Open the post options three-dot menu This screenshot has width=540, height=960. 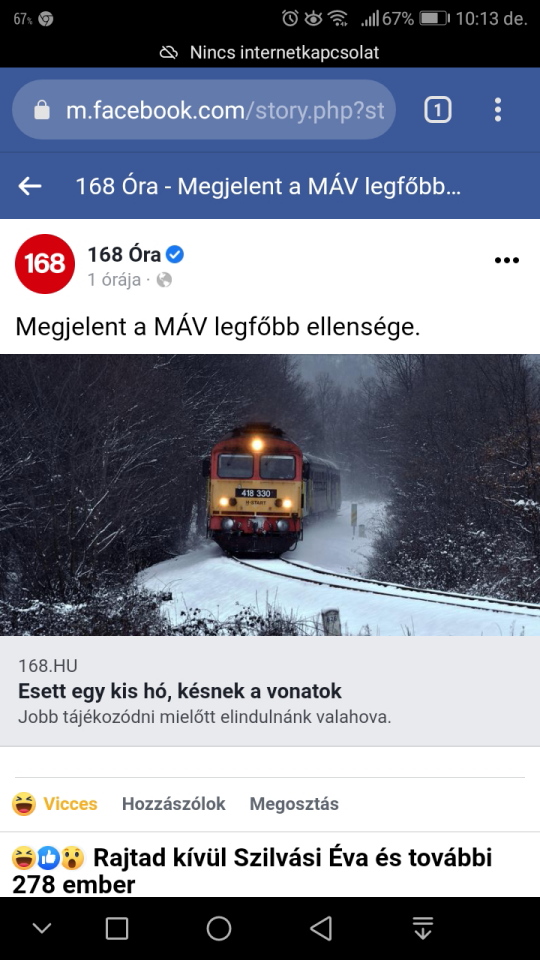506,260
